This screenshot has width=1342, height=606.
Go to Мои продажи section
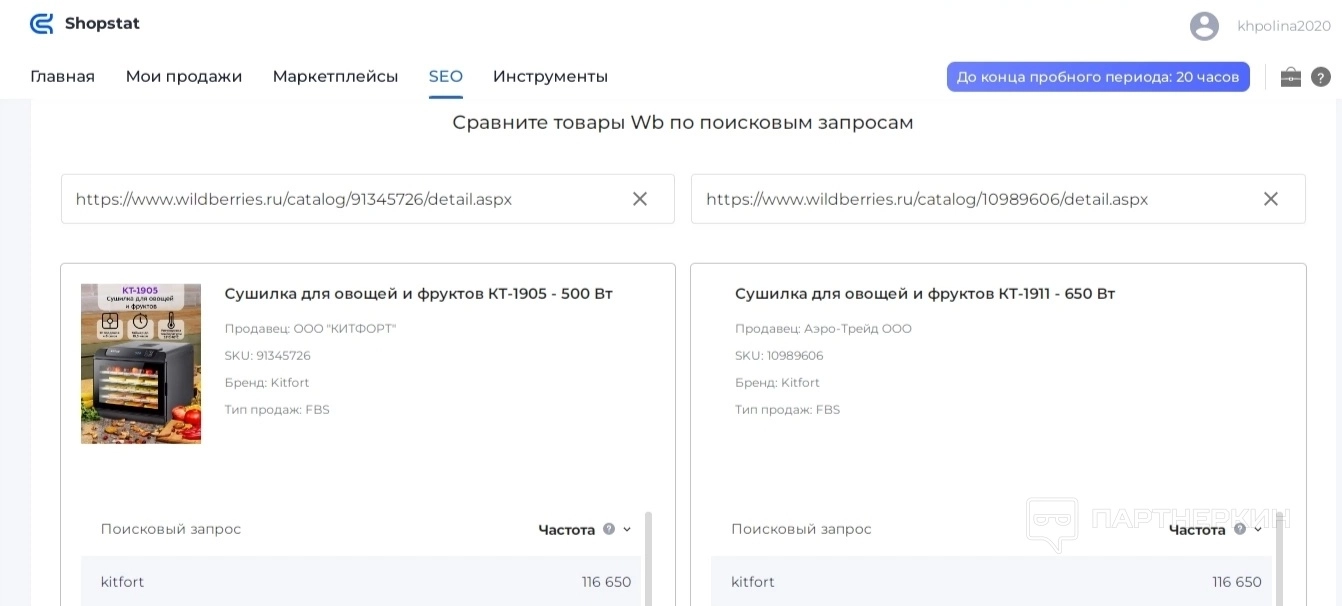pyautogui.click(x=184, y=77)
